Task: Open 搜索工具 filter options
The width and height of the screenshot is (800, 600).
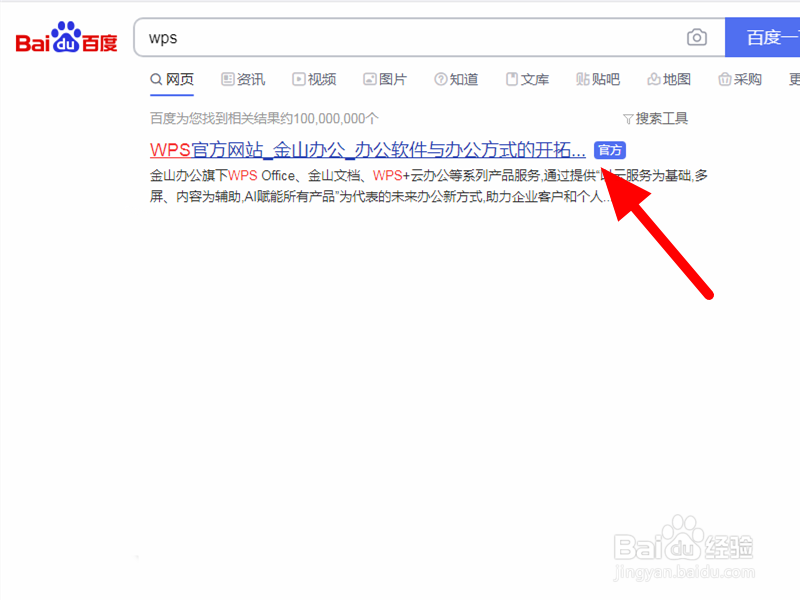Action: tap(656, 118)
